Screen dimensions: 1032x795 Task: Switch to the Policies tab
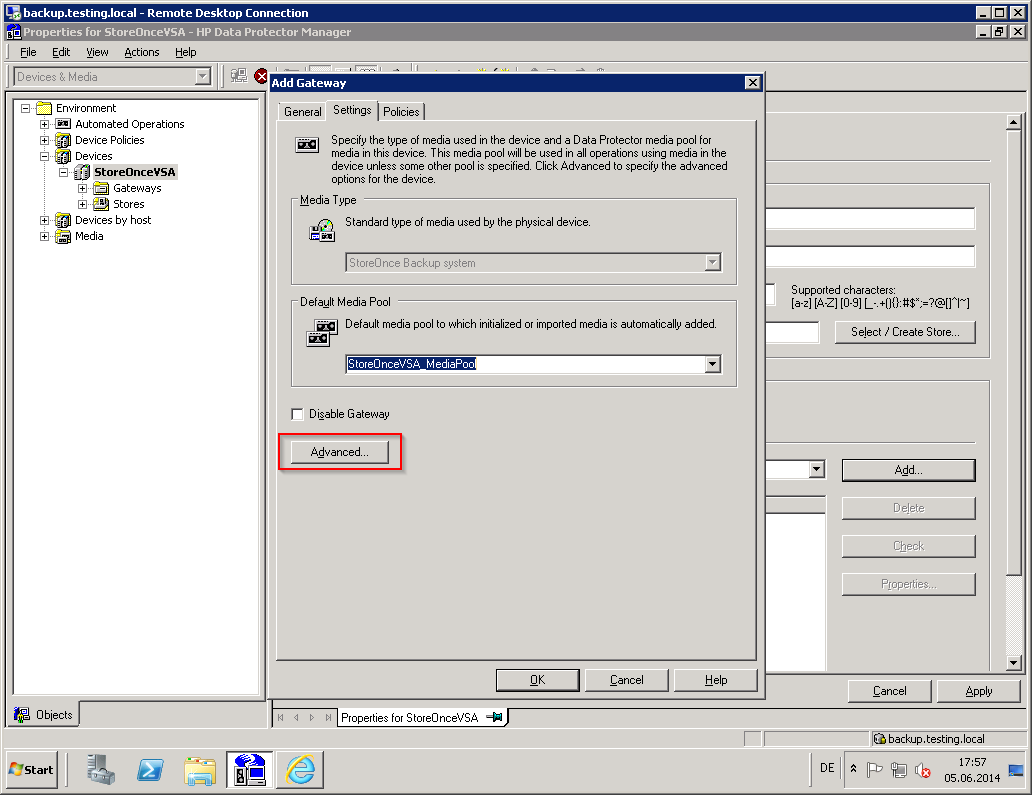(x=401, y=112)
